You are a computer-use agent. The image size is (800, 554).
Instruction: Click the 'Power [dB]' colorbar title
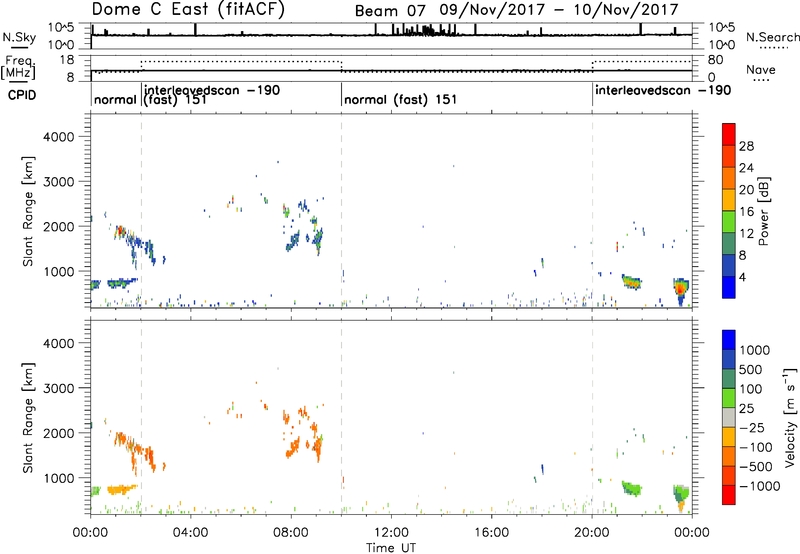point(763,211)
